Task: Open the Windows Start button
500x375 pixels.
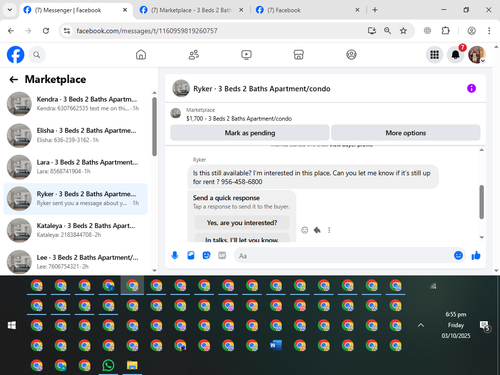Action: (12, 325)
